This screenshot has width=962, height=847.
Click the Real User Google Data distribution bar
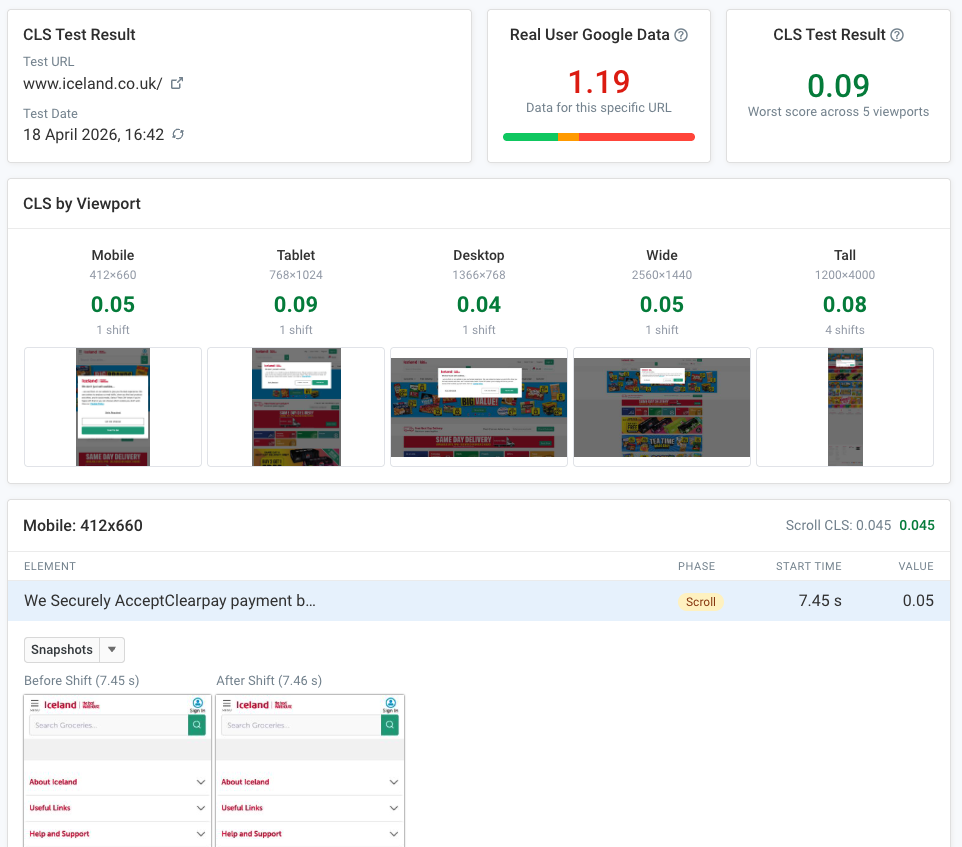tap(599, 137)
